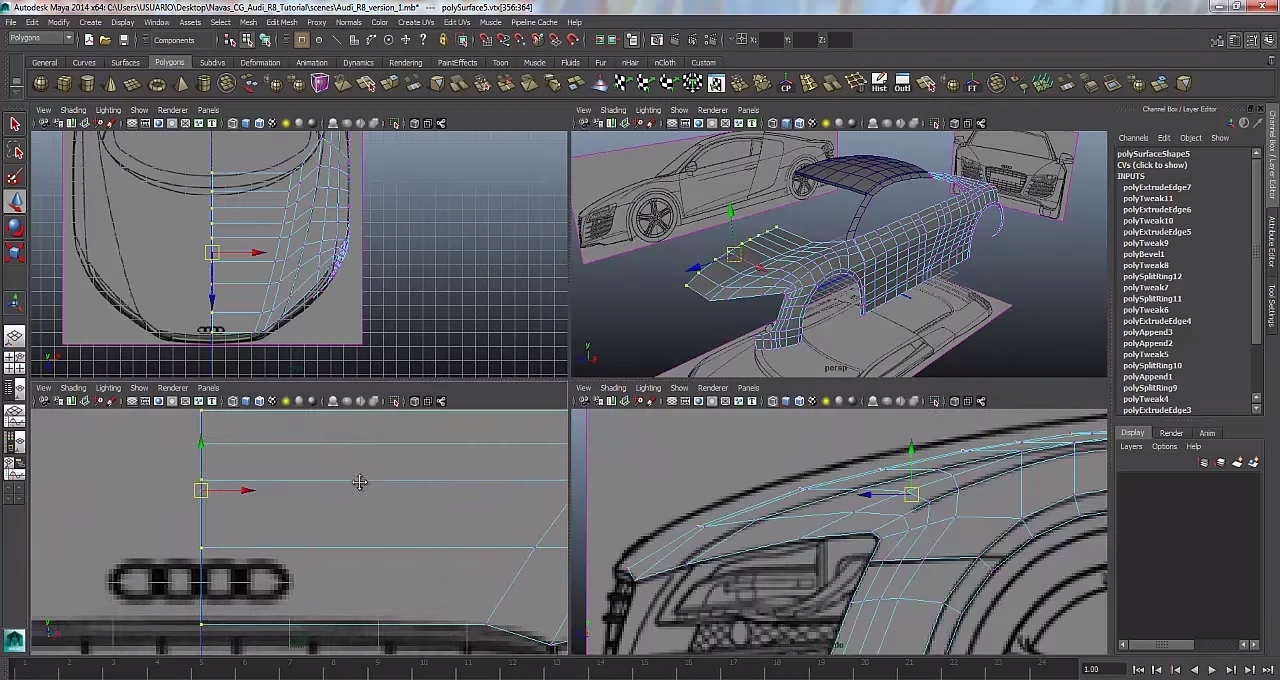Activate the Move tool in the toolbox
Screen dimensions: 1280x680
[15, 203]
